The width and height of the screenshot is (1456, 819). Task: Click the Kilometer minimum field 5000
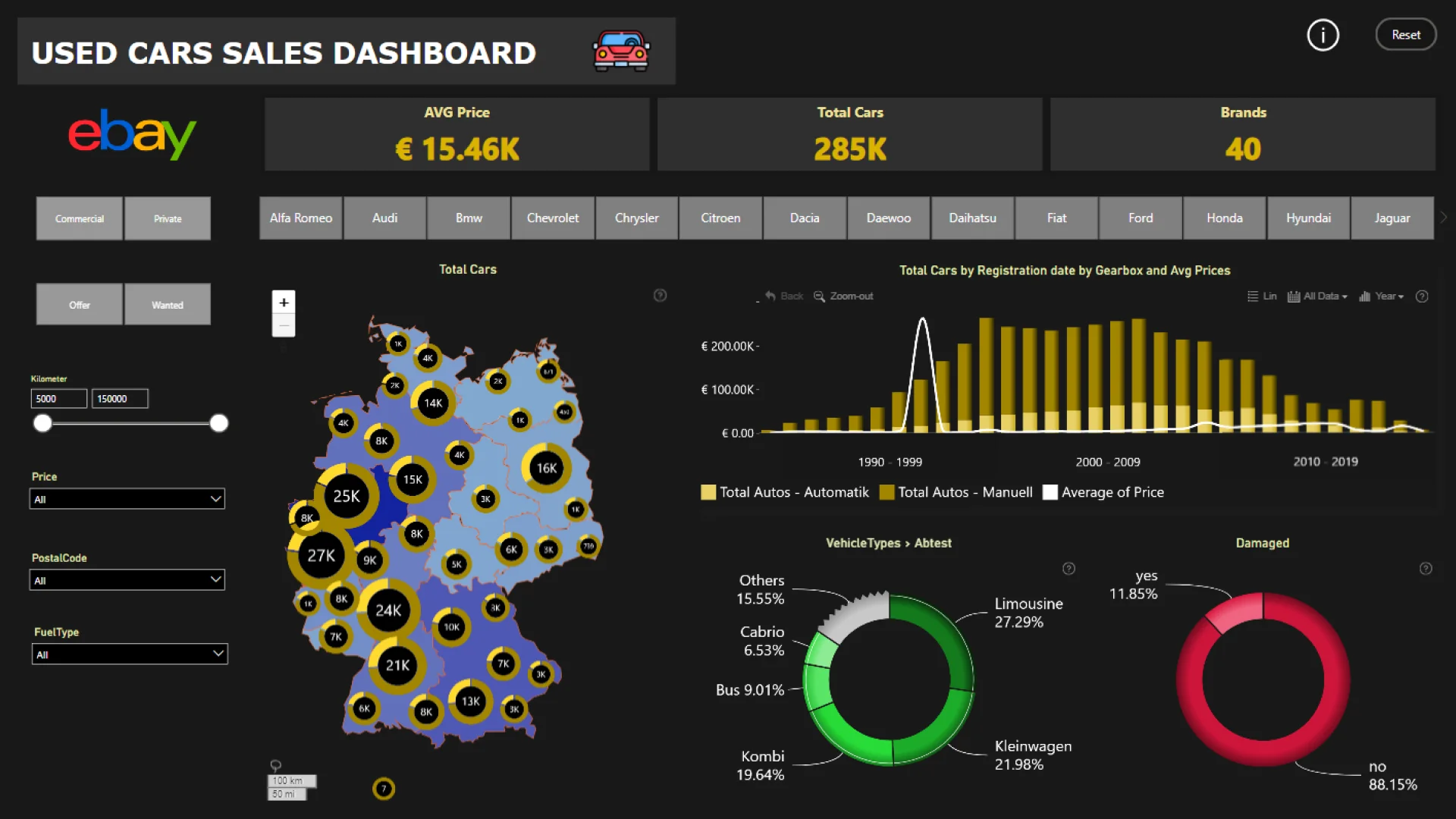(x=58, y=399)
